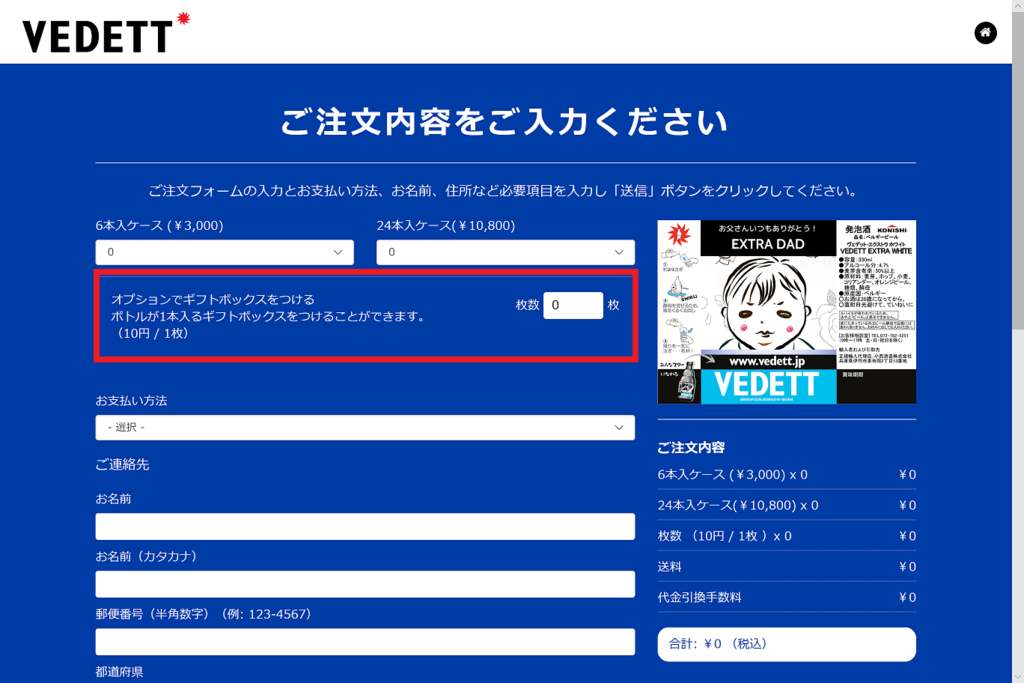Click the 代金引換手数料 summary row
This screenshot has height=683, width=1024.
tap(786, 597)
